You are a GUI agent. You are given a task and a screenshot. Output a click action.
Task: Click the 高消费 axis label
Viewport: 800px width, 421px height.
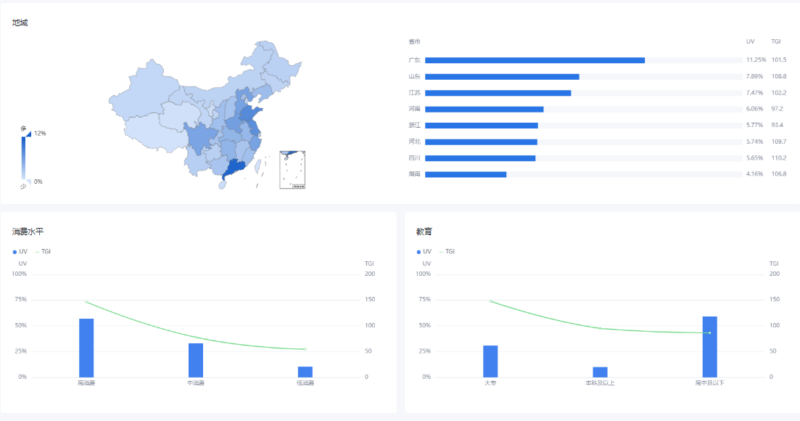tap(86, 383)
